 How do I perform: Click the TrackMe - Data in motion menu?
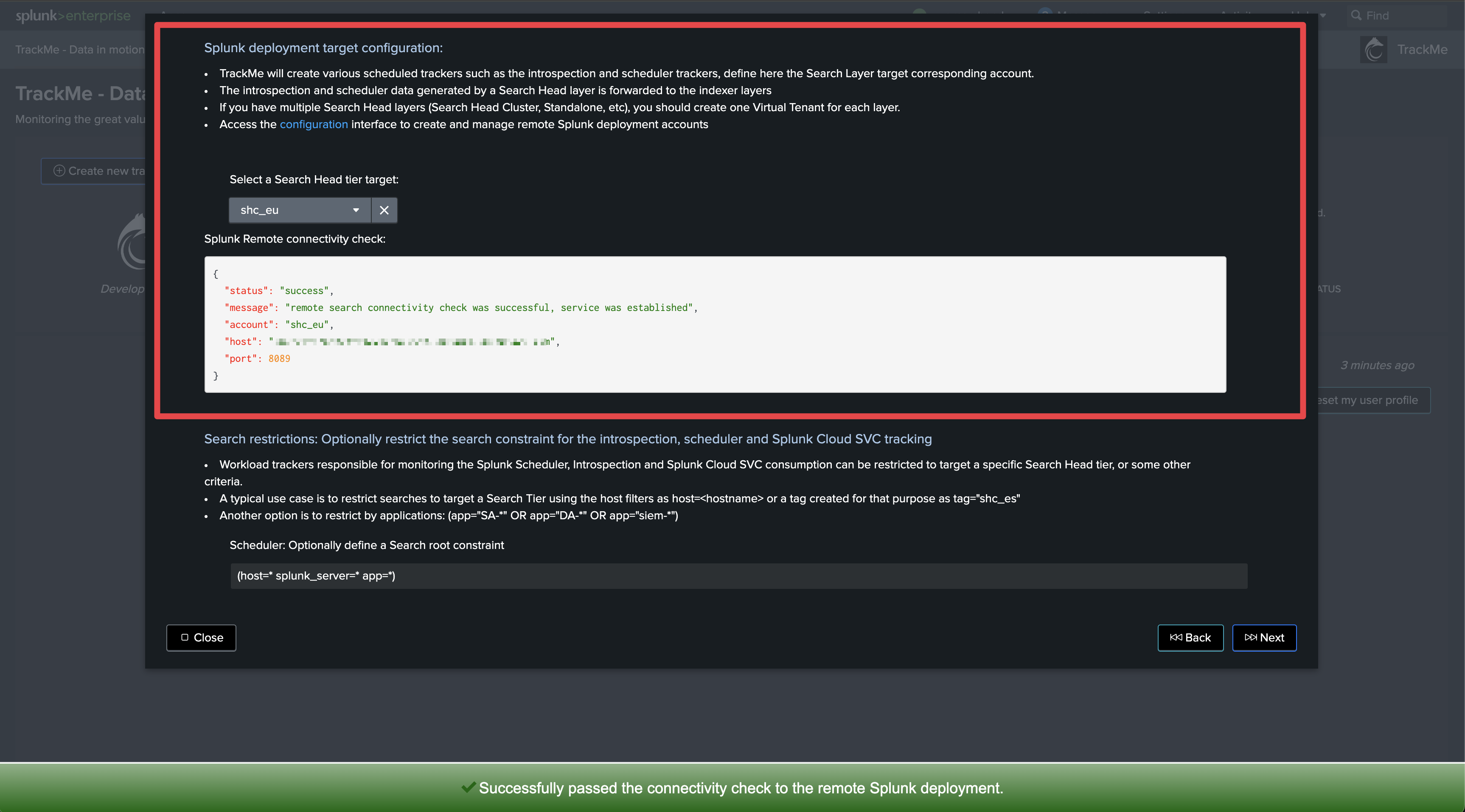pos(80,50)
